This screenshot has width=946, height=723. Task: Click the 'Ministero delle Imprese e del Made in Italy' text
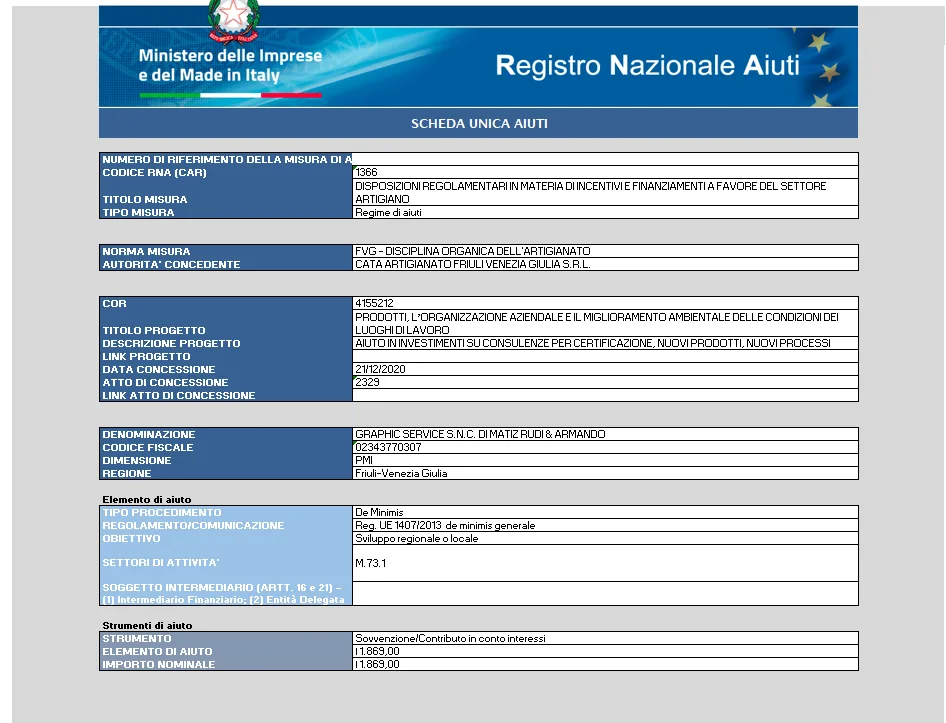click(230, 65)
